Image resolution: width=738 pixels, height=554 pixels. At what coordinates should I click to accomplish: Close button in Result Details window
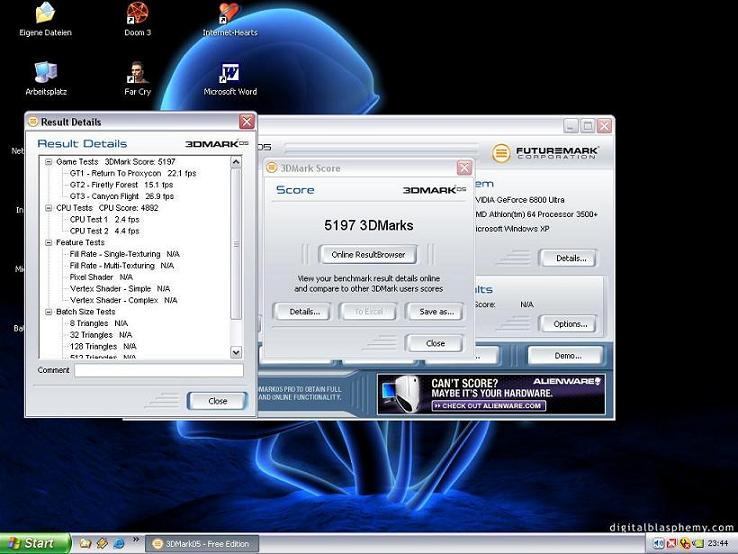tap(217, 401)
